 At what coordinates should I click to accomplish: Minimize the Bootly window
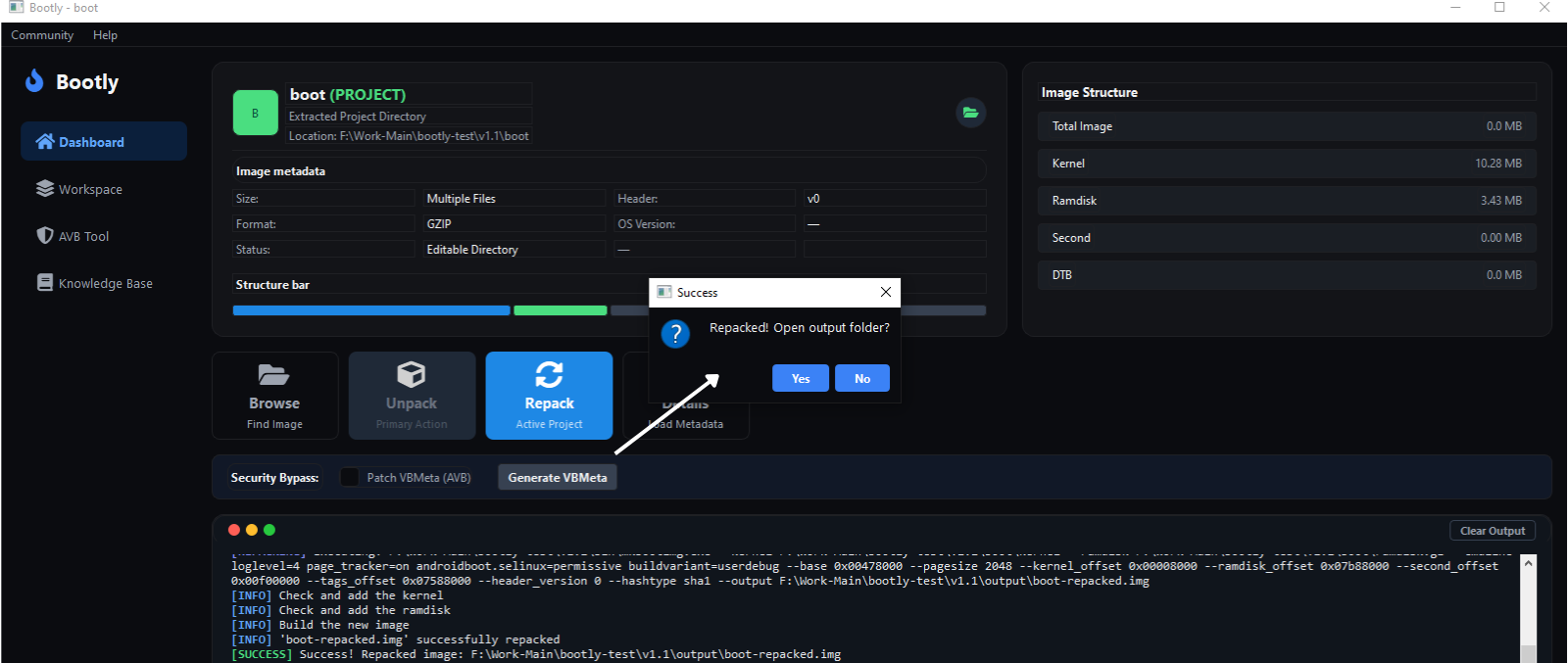click(x=1455, y=7)
